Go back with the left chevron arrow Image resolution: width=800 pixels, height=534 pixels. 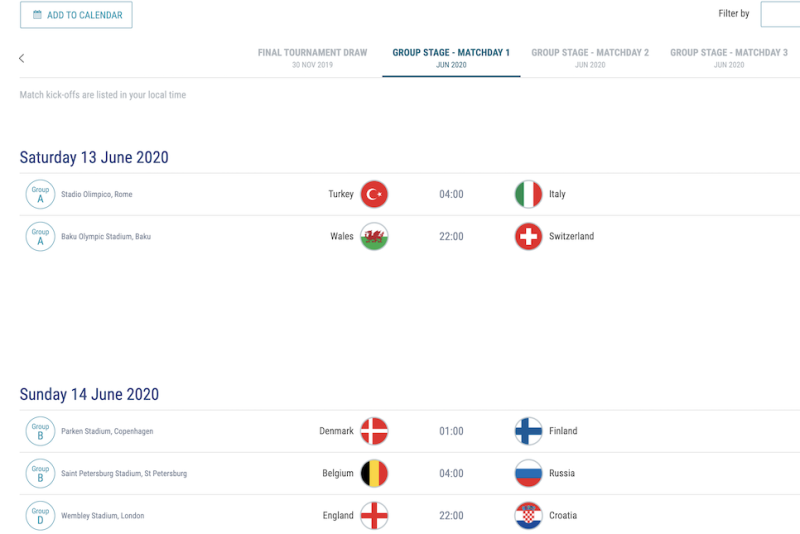point(21,58)
